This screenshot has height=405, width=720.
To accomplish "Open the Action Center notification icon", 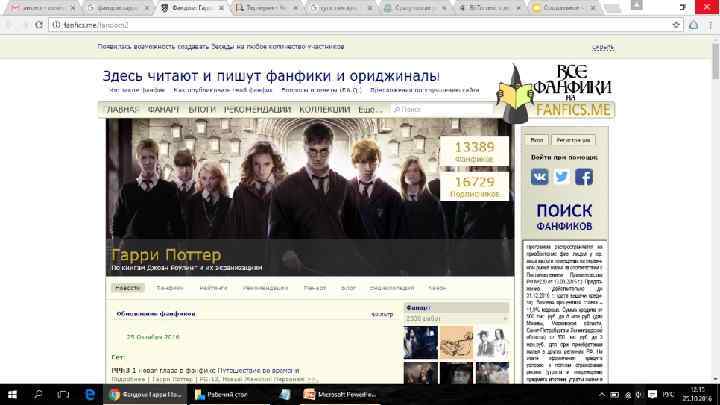I will 652,394.
